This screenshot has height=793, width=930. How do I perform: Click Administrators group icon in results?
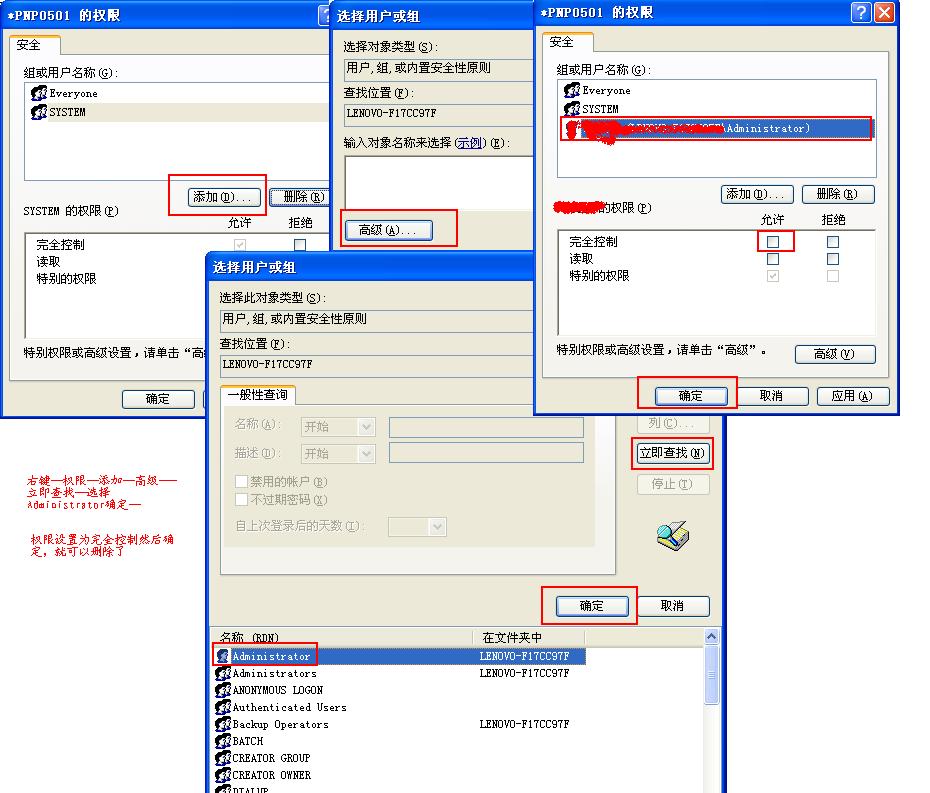pyautogui.click(x=223, y=673)
